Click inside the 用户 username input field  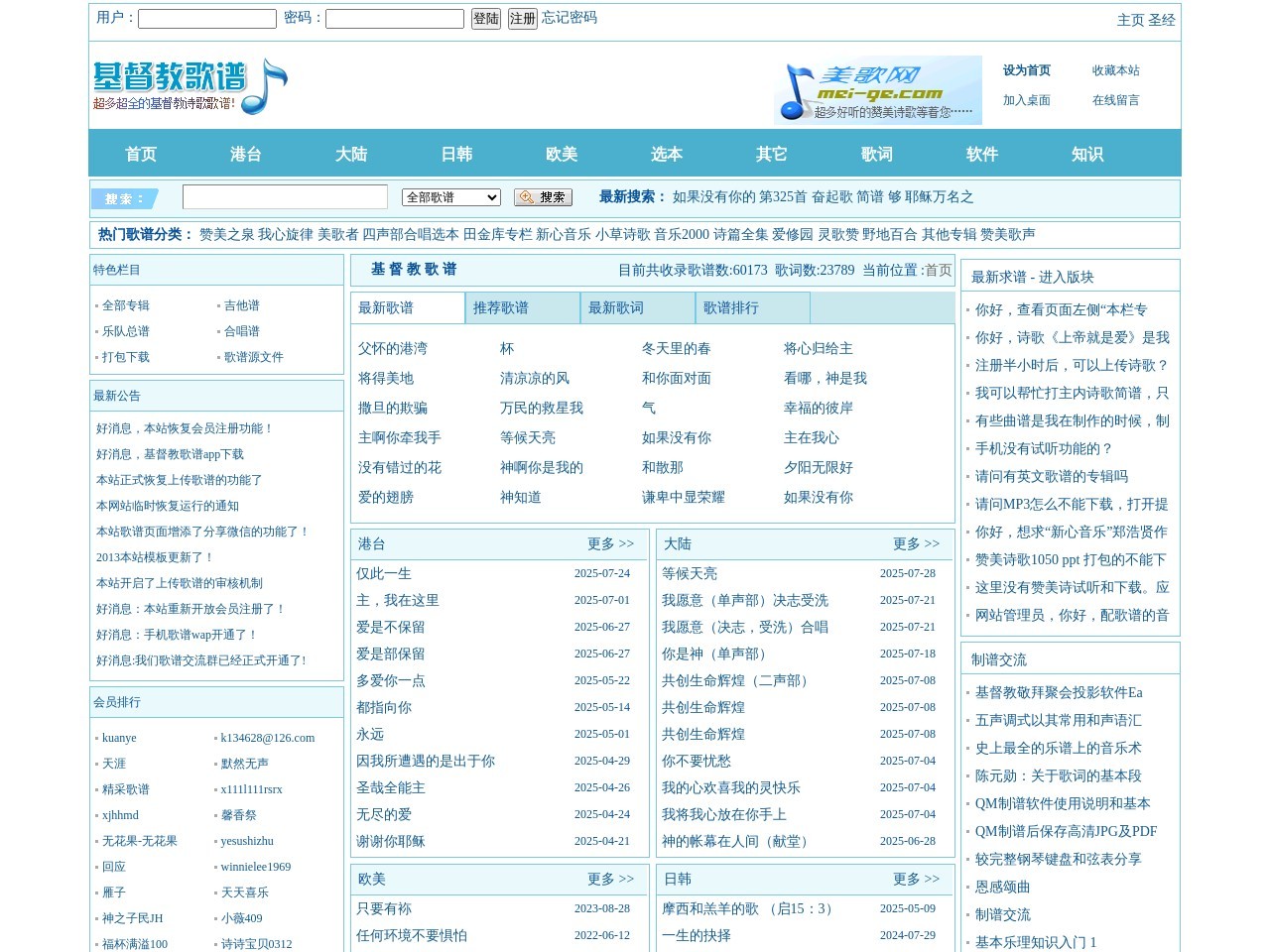(x=206, y=18)
